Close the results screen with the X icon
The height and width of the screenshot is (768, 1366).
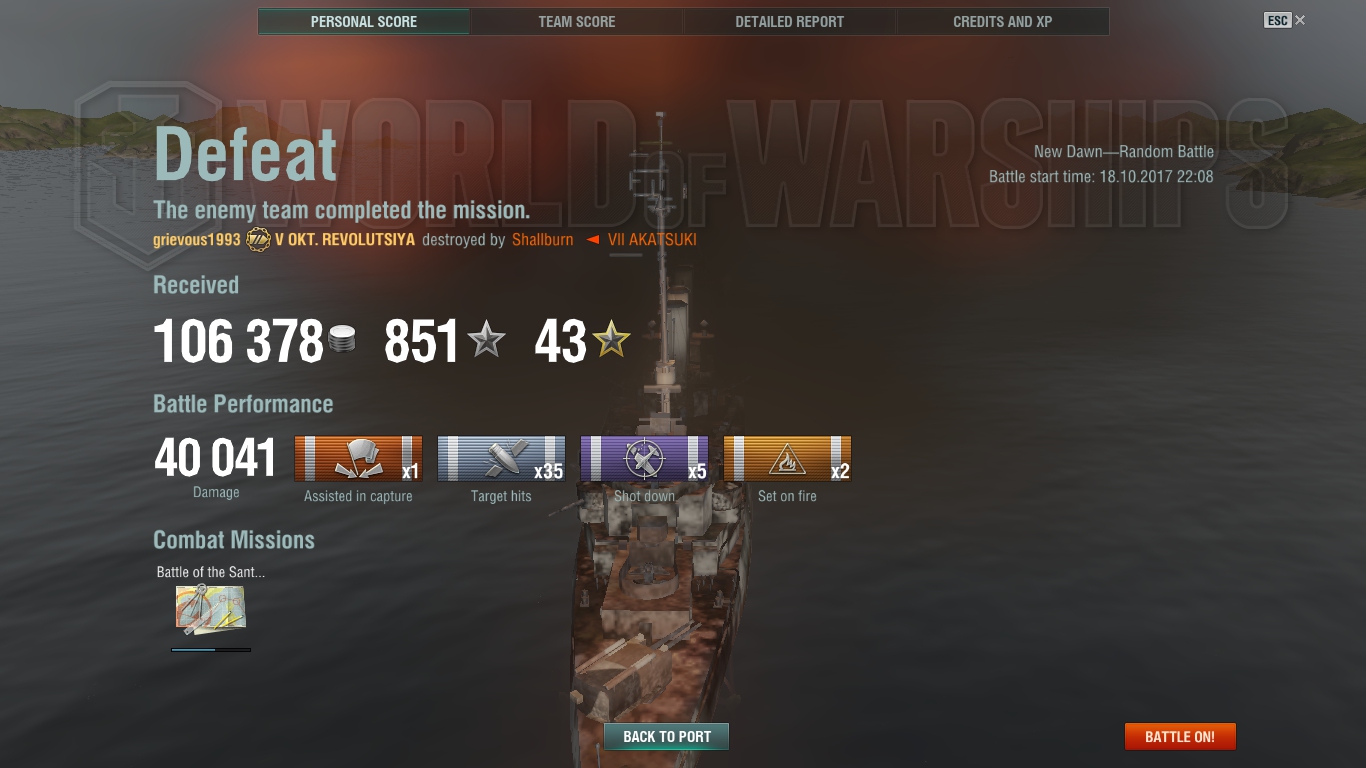pos(1300,20)
